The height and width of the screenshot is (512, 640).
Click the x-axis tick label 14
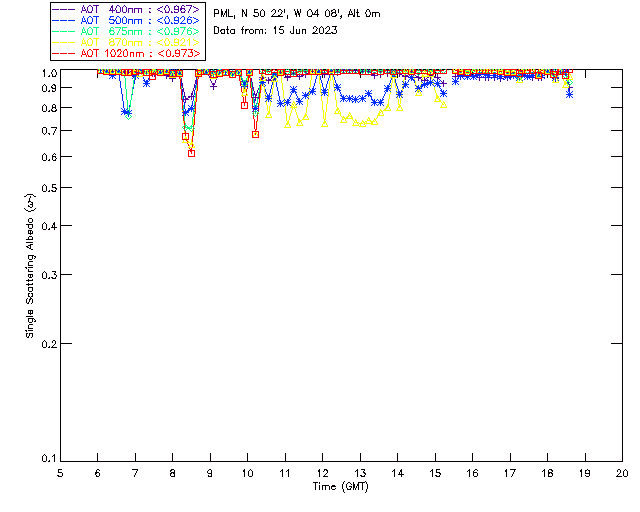(398, 473)
